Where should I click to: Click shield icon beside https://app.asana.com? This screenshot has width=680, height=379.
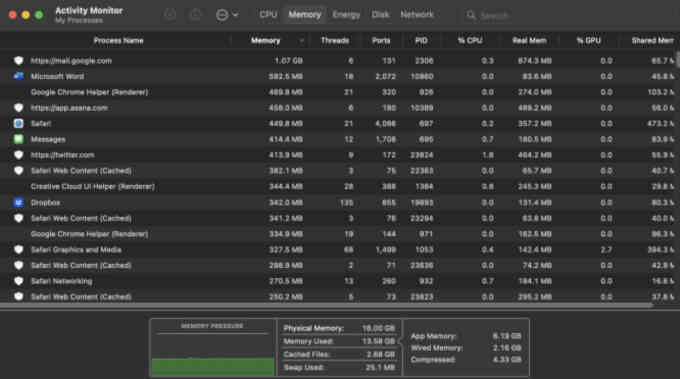[x=18, y=108]
